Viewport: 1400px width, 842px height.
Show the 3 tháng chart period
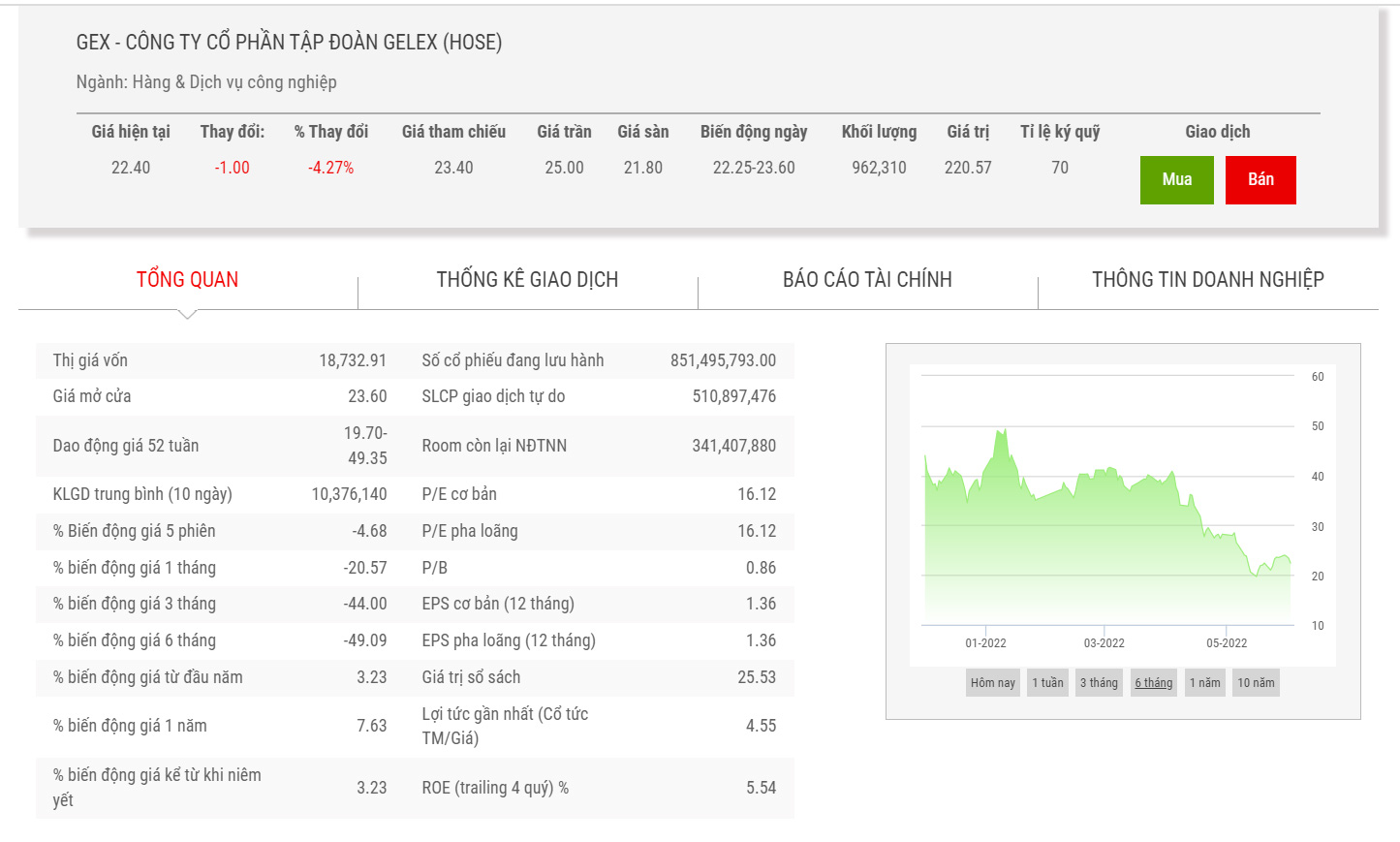pos(1099,683)
